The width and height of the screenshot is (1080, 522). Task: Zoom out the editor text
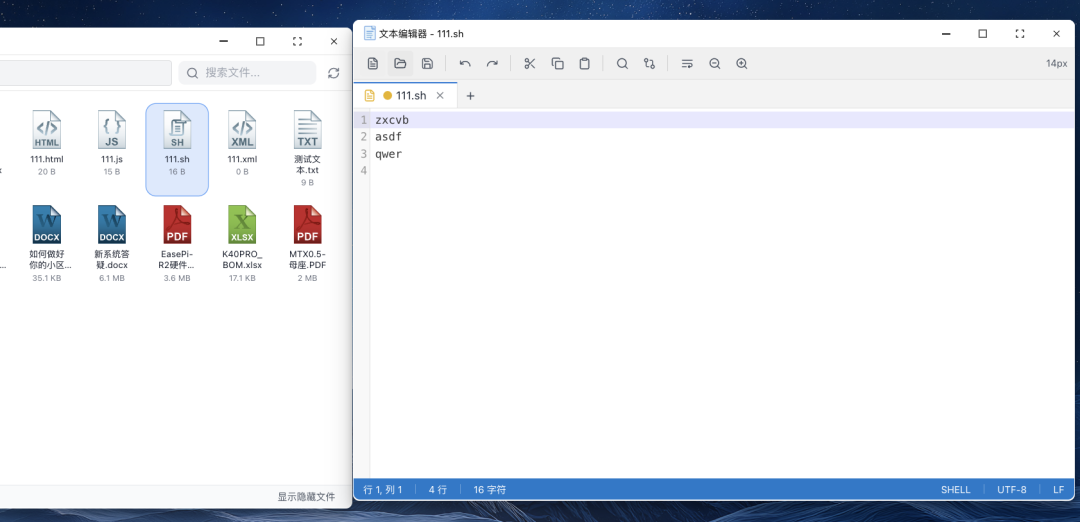714,63
